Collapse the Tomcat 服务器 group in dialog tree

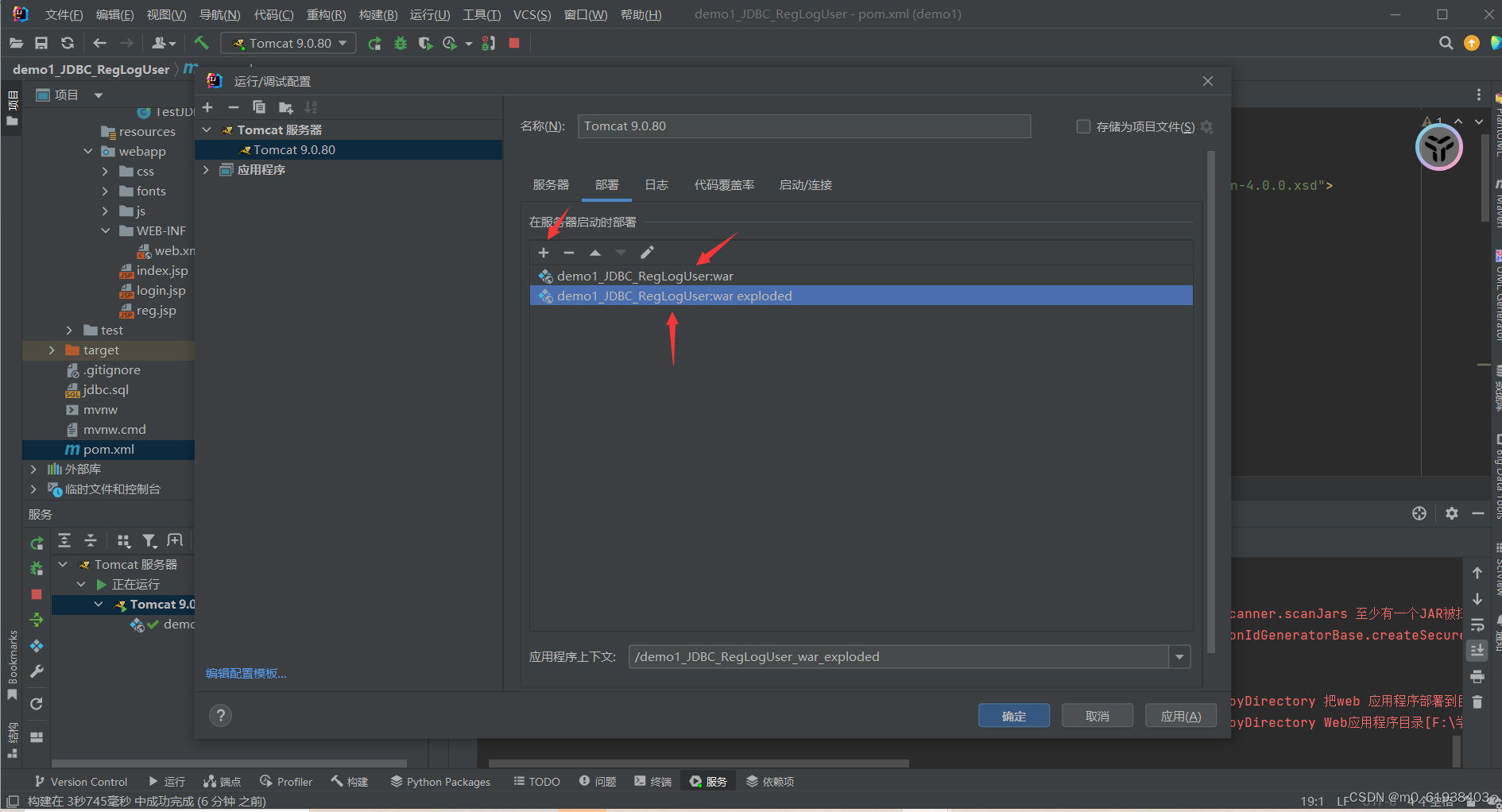coord(207,130)
